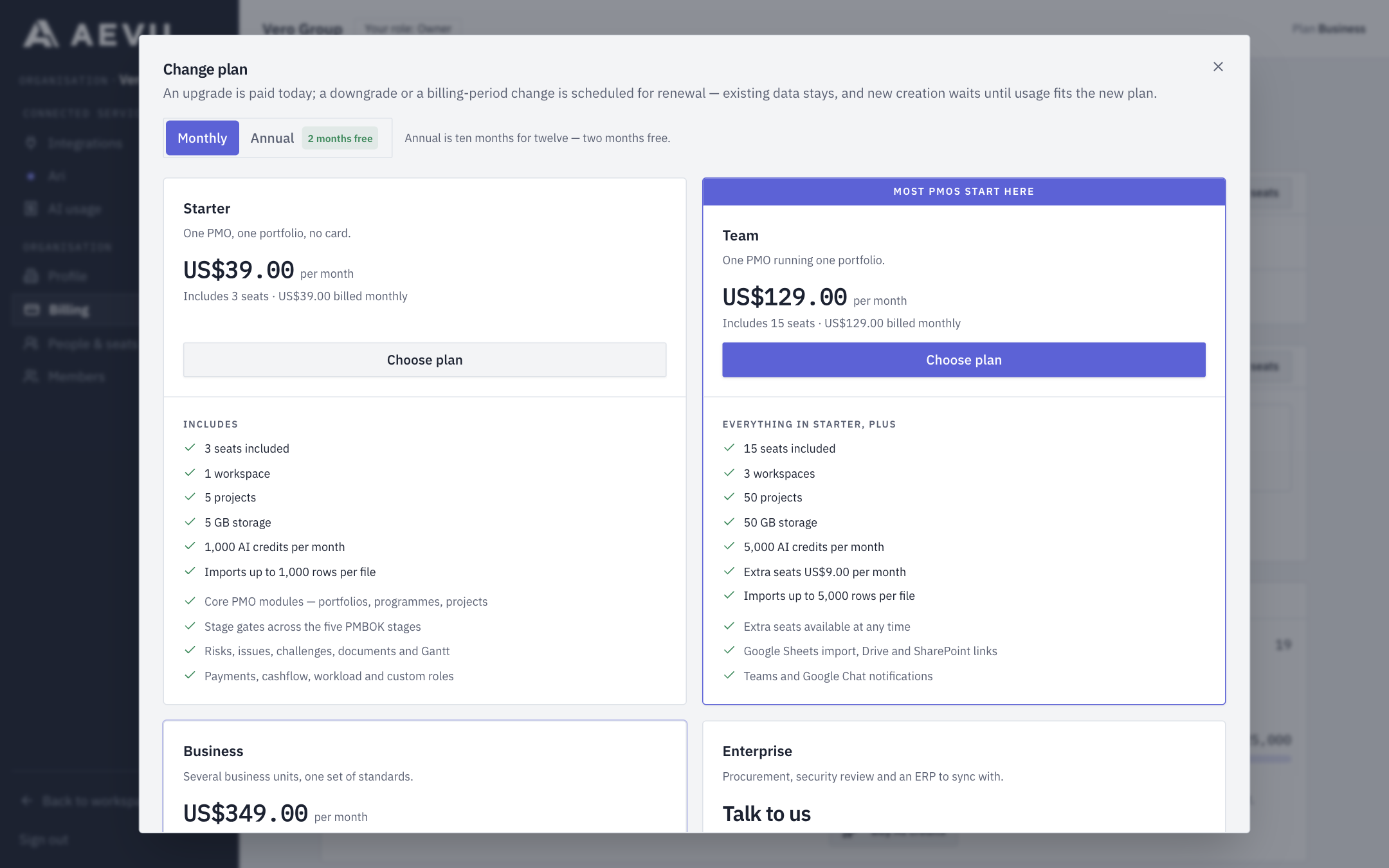Click check icon beside 'Teams and Google Chat notifications'
This screenshot has width=1389, height=868.
coord(729,676)
